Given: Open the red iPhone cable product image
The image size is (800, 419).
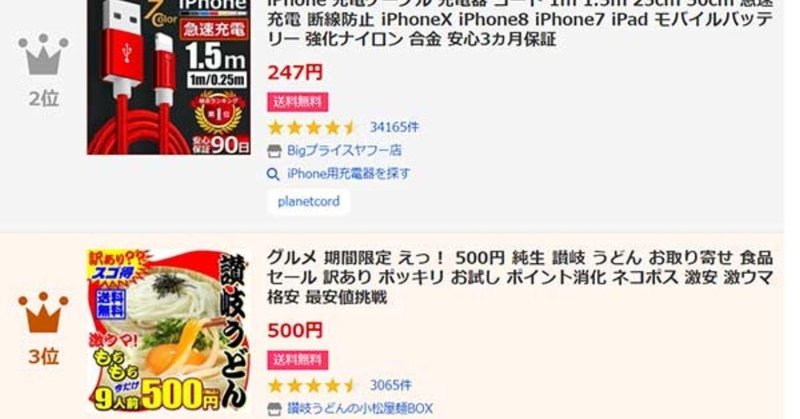Looking at the screenshot, I should (169, 77).
